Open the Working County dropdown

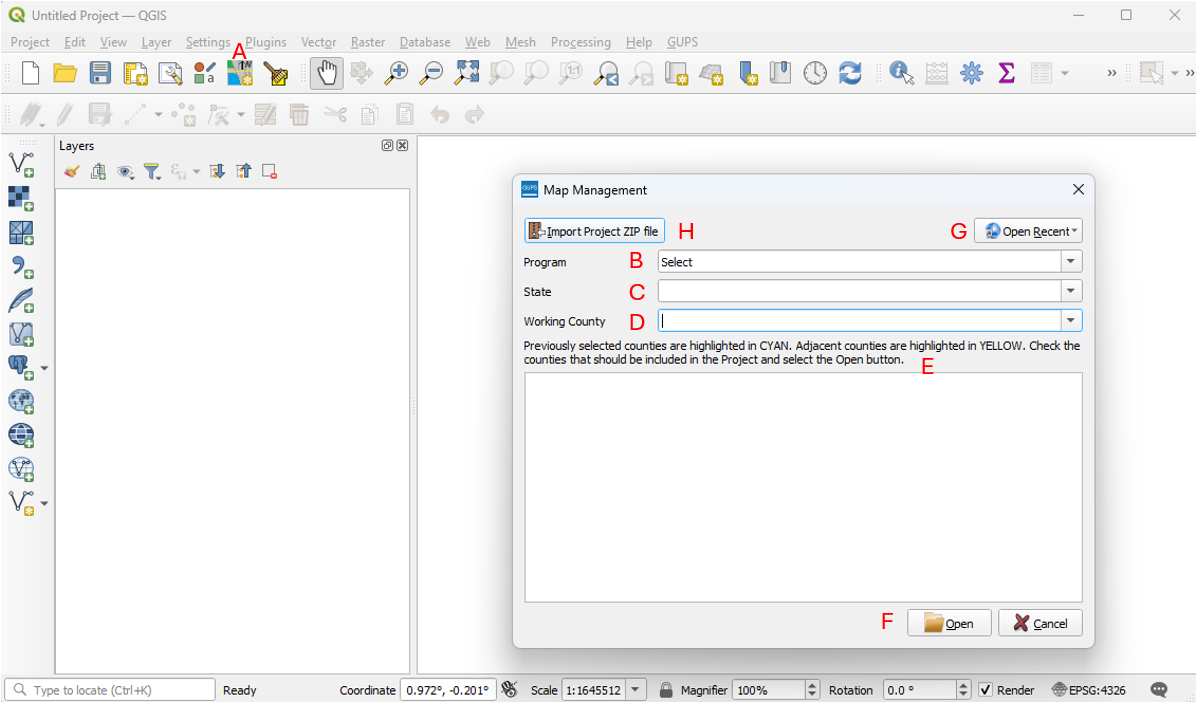click(x=1071, y=321)
